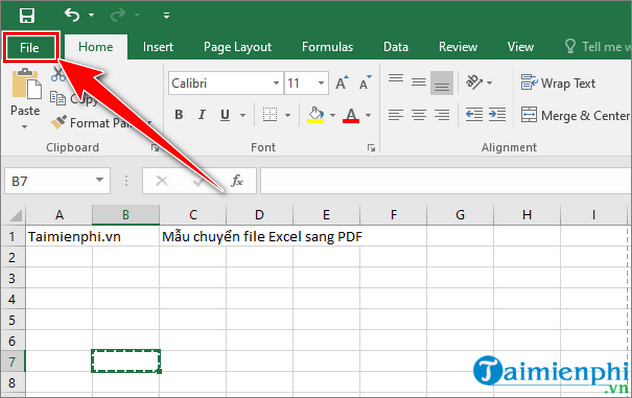Click the Redo arrow icon
Viewport: 632px width, 398px height.
118,15
